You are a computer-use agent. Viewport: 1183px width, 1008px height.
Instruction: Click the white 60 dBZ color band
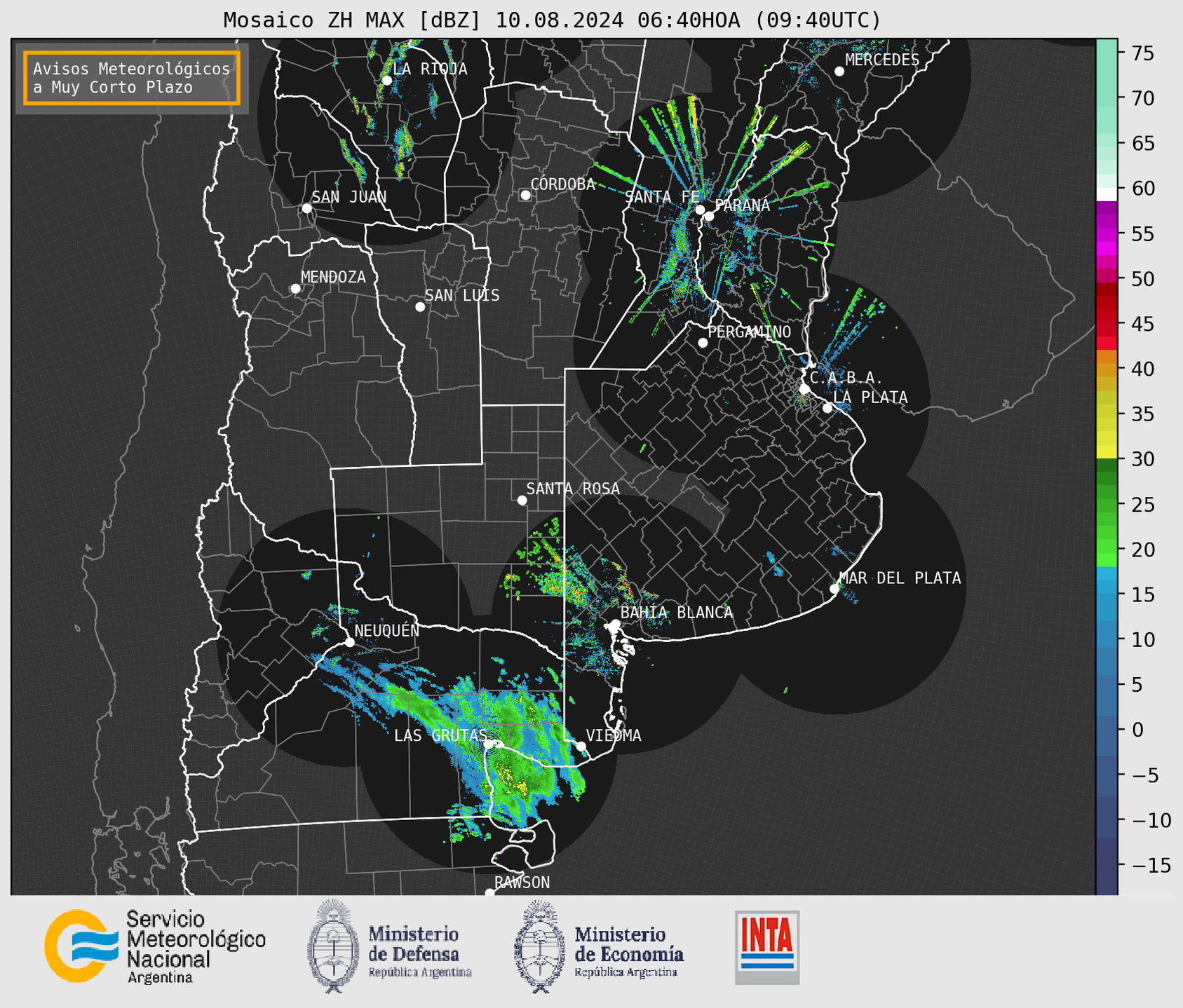[x=1107, y=194]
